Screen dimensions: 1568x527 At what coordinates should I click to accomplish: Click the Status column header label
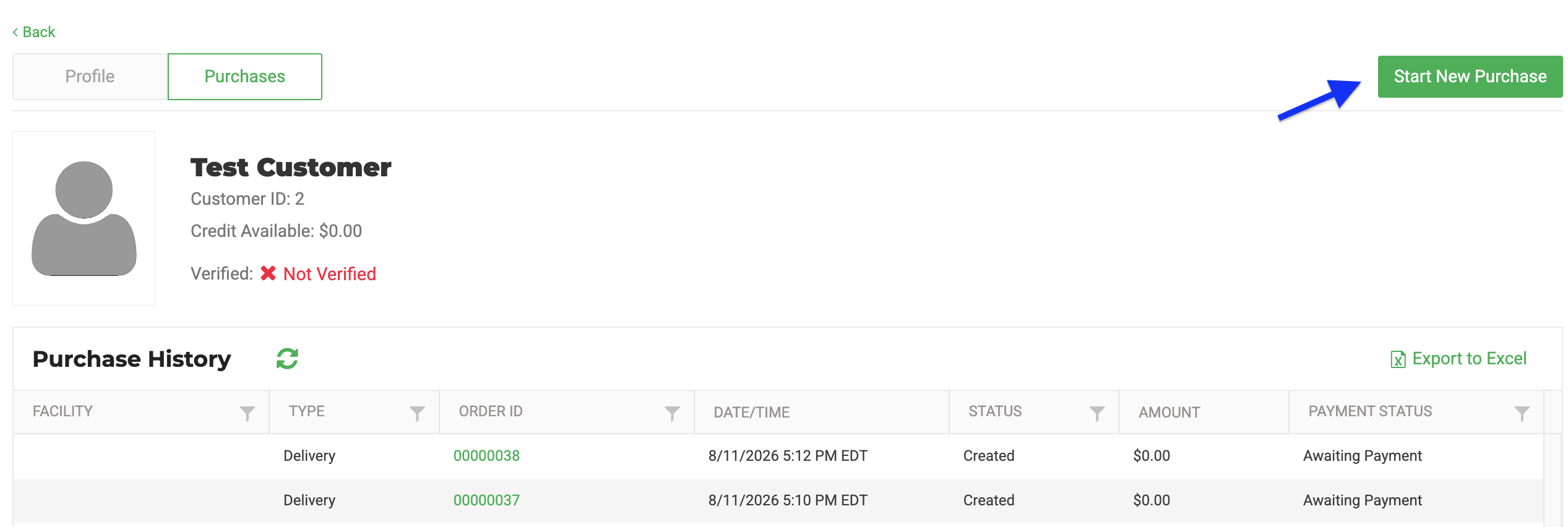tap(995, 411)
